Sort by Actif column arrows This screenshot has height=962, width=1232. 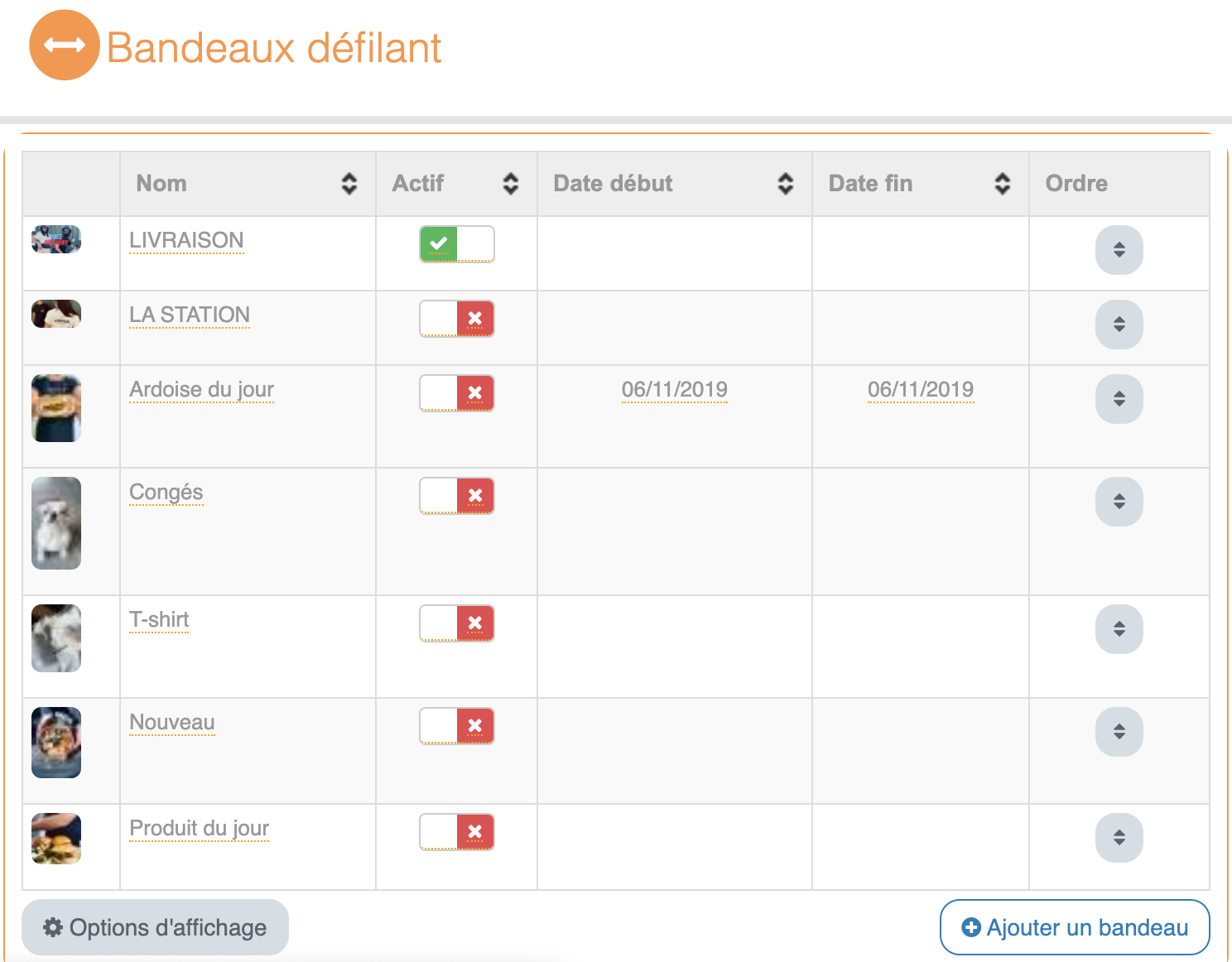click(510, 184)
